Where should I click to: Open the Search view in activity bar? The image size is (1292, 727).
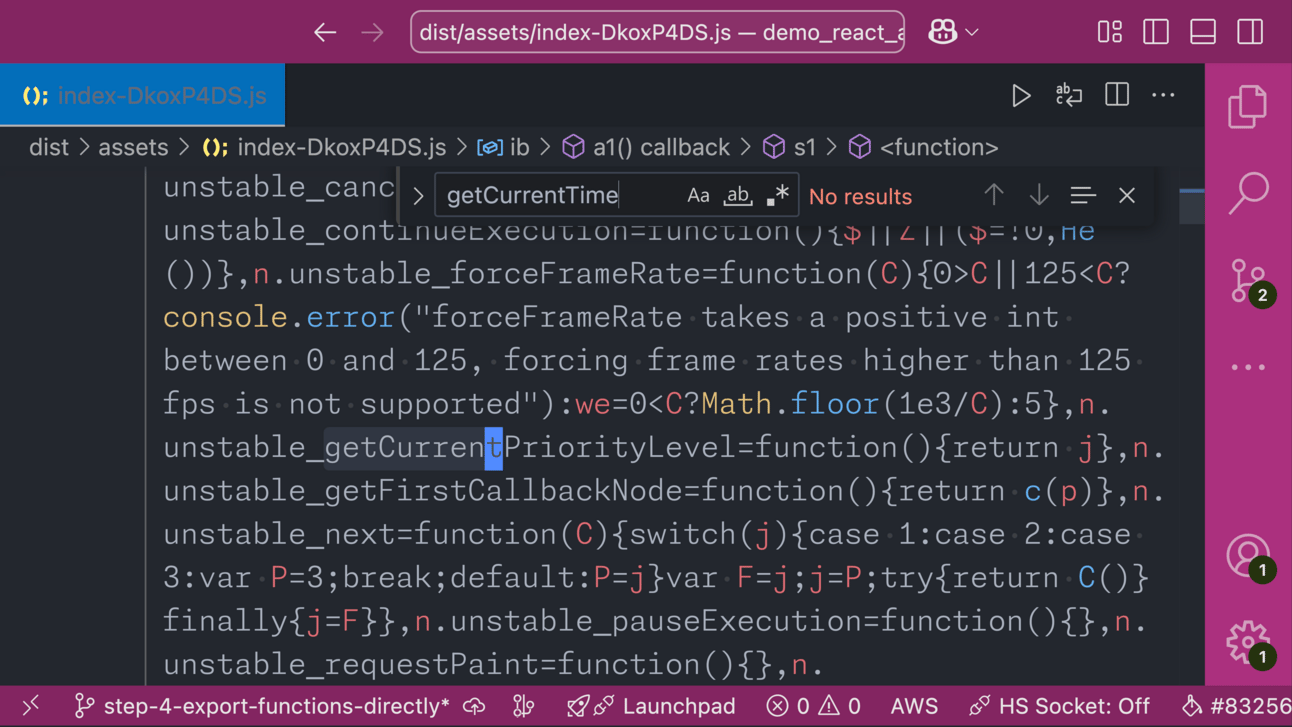1247,193
